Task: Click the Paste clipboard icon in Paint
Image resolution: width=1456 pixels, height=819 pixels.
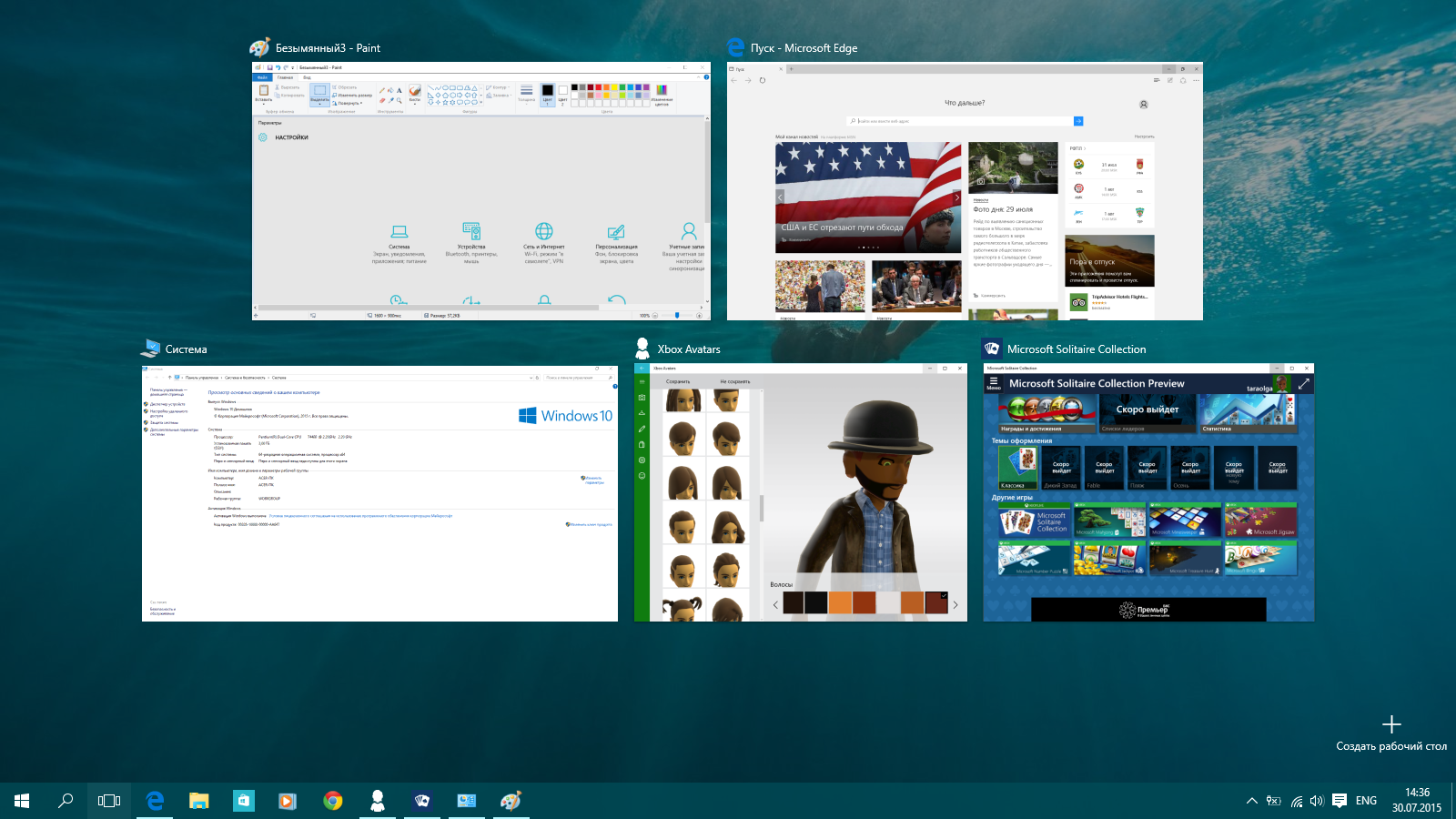Action: coord(264,90)
